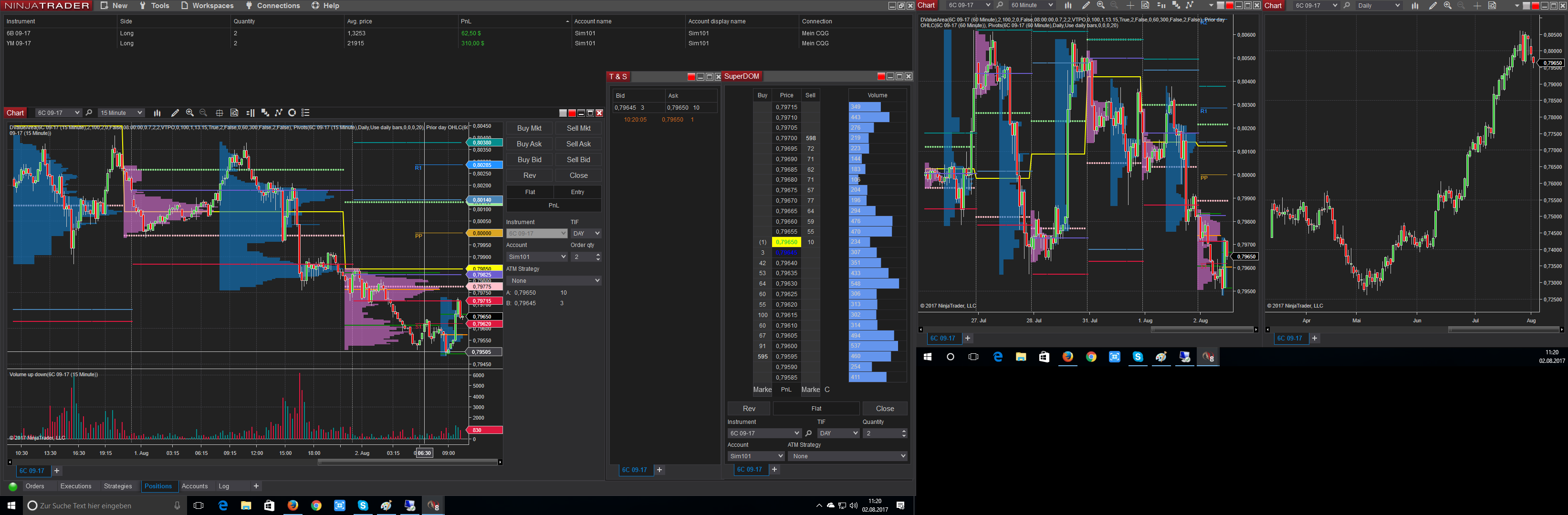Image resolution: width=1568 pixels, height=515 pixels.
Task: Change the 60 Minute interval dropdown
Action: [1031, 5]
